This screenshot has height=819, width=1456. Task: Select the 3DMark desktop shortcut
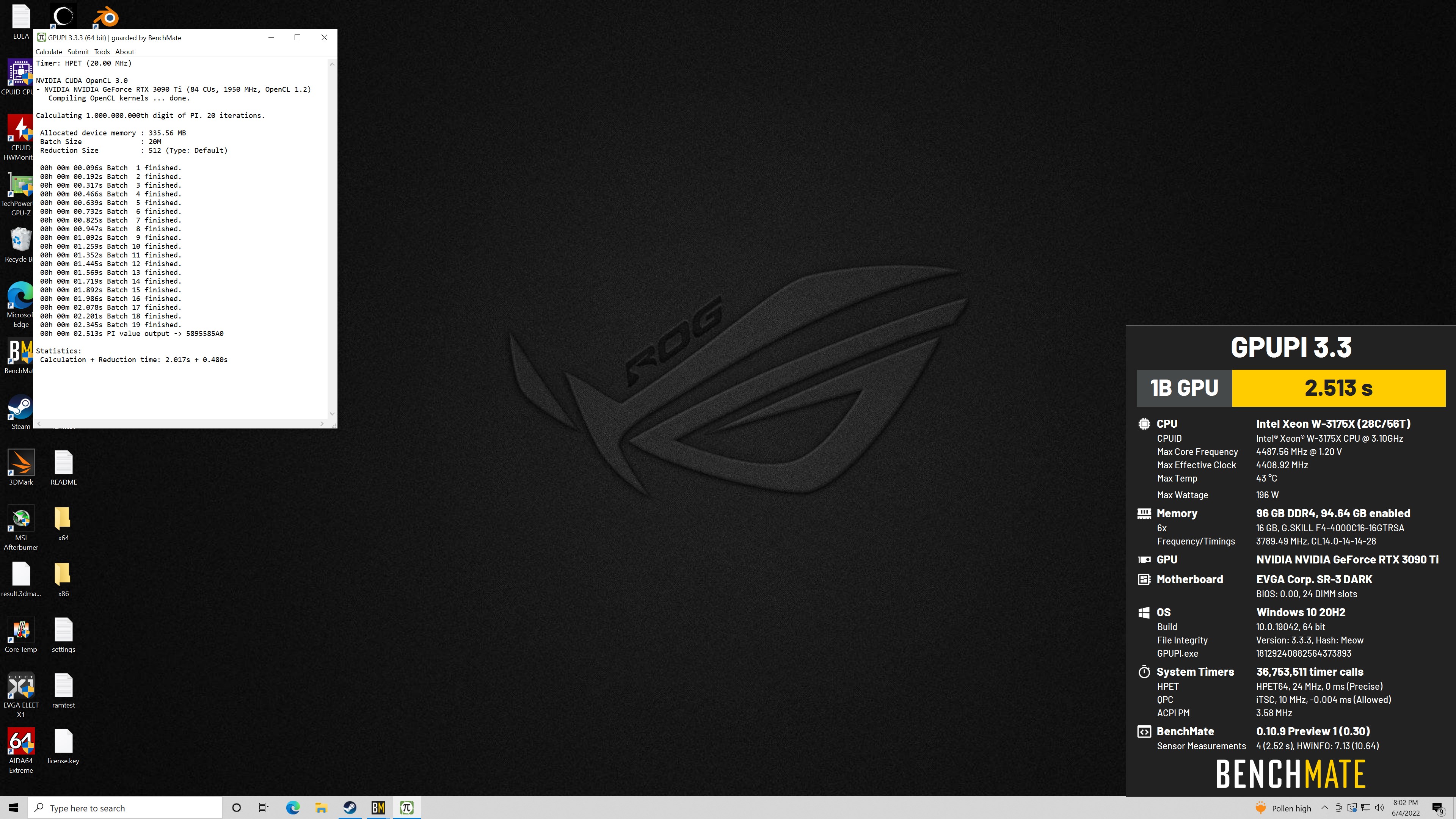21,467
